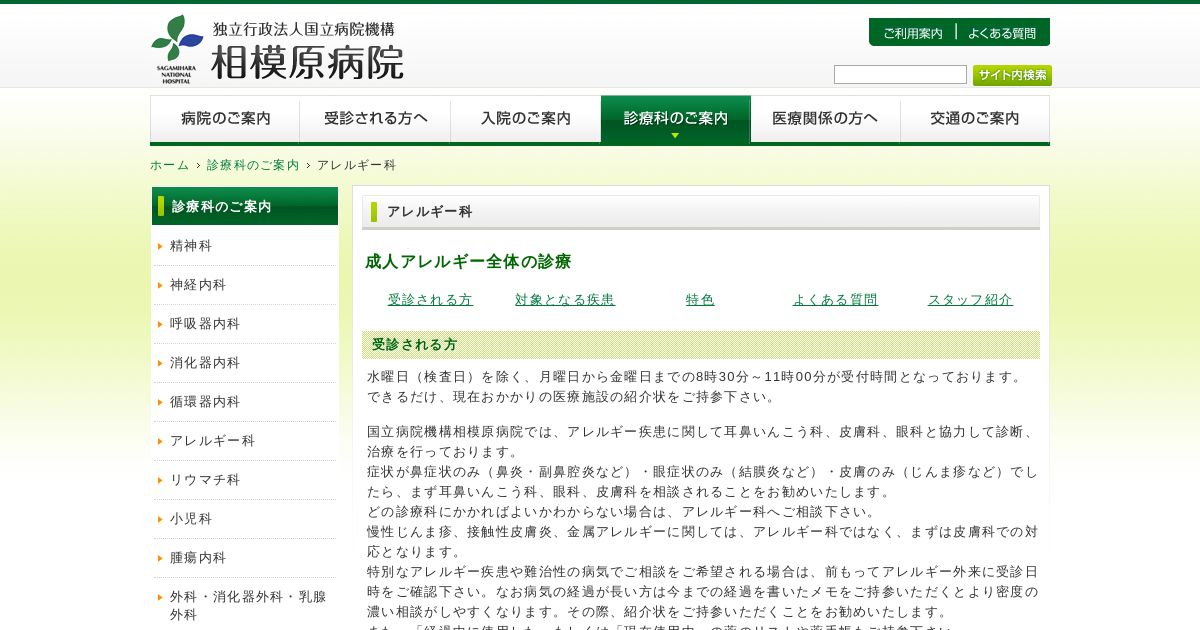Click the orange arrow beside 循環器内科
The image size is (1200, 630).
tap(160, 402)
